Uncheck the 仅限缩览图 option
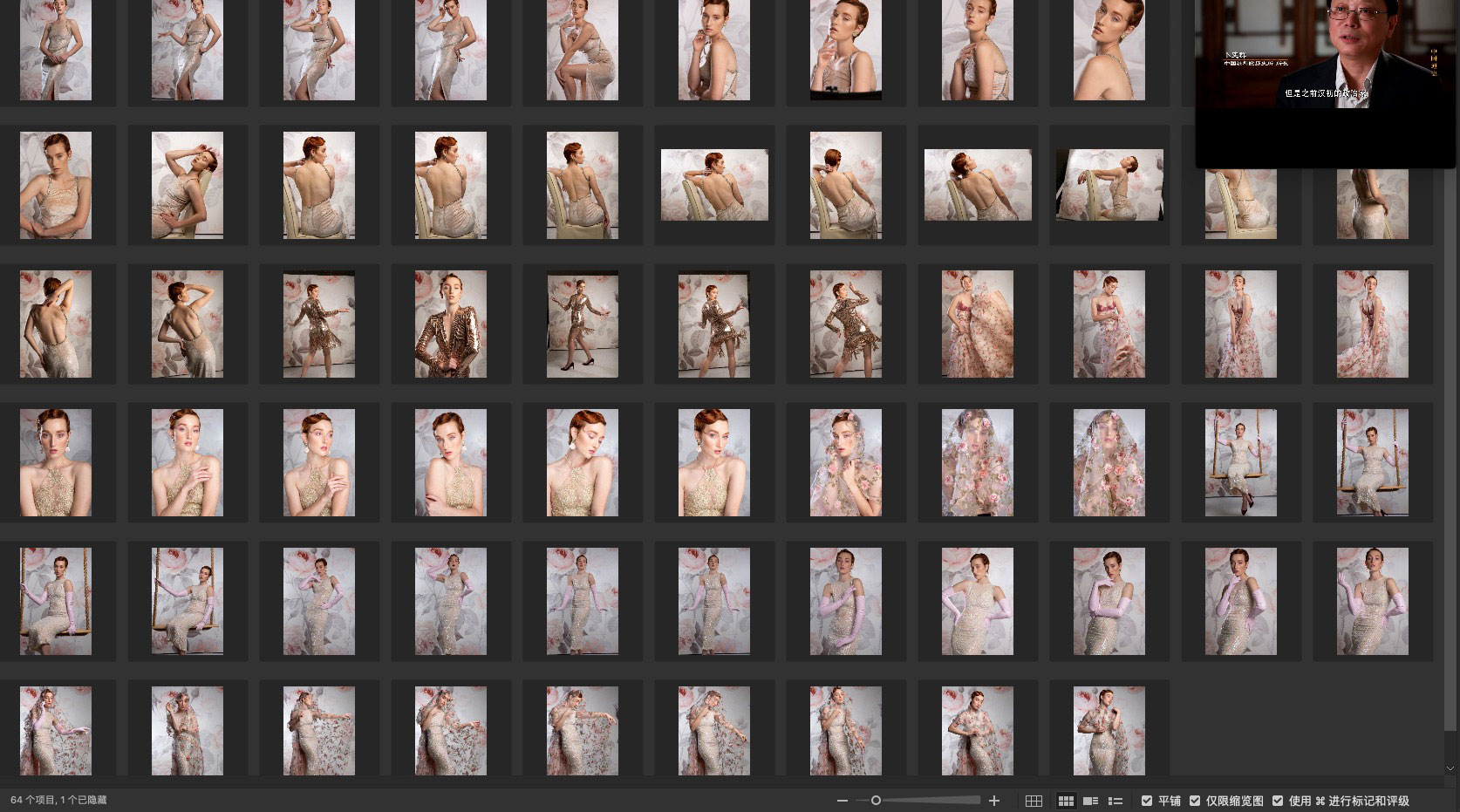Image resolution: width=1460 pixels, height=812 pixels. point(1195,801)
